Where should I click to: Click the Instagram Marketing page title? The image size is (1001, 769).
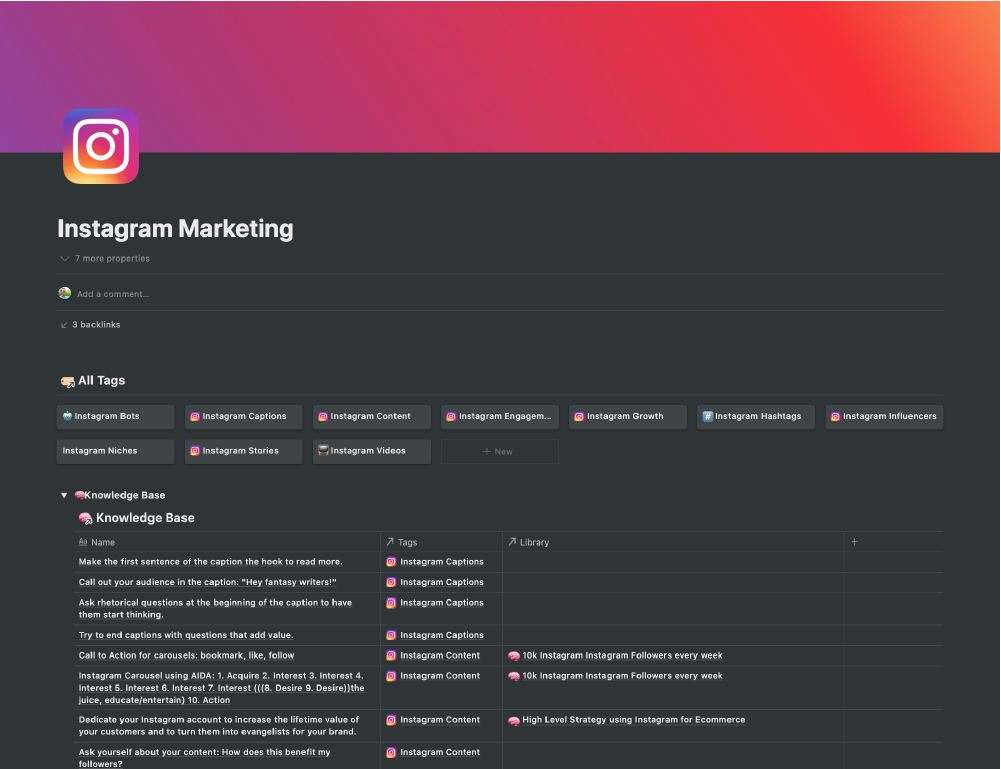tap(176, 228)
